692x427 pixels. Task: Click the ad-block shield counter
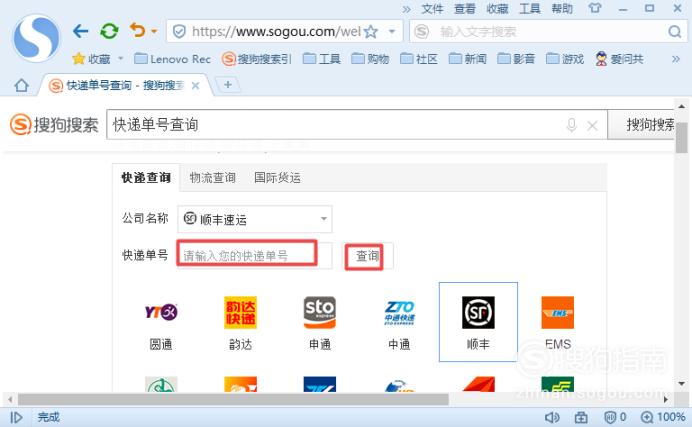coord(615,417)
